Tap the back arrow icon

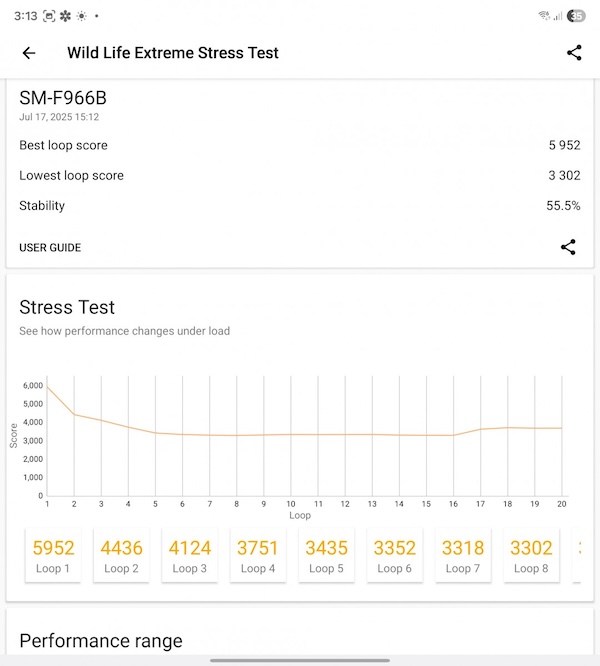coord(29,53)
